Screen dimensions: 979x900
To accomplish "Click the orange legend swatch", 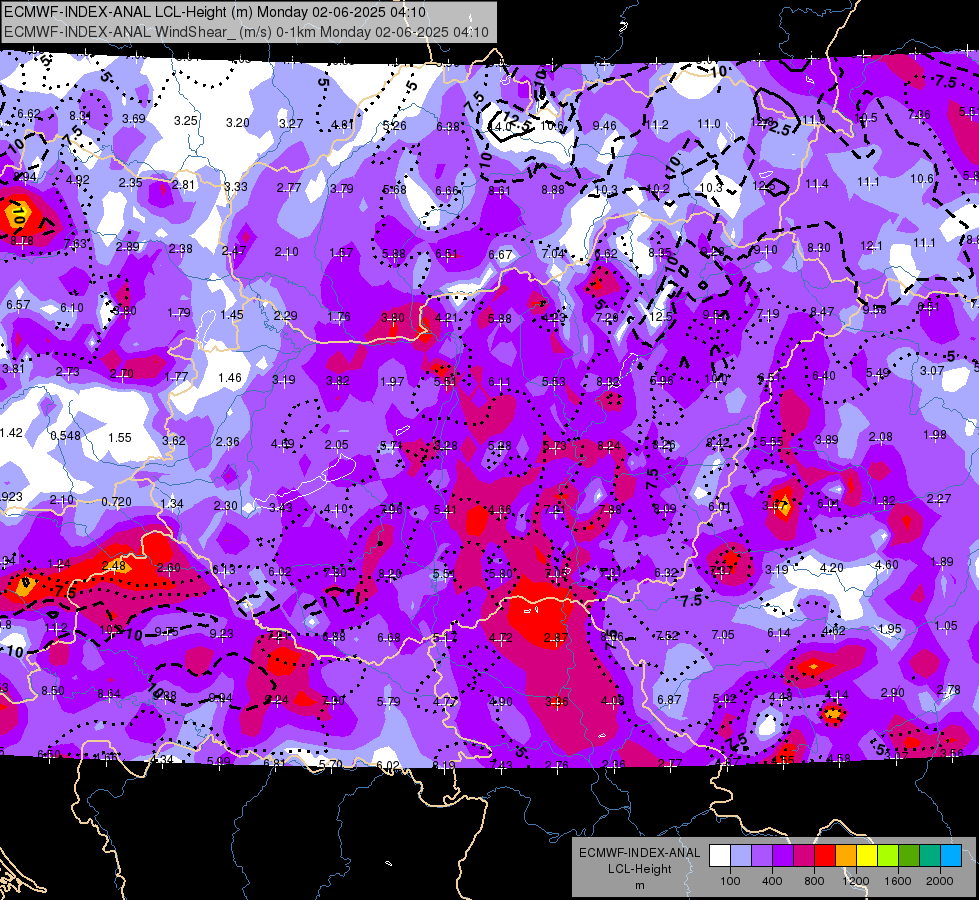I will point(845,856).
